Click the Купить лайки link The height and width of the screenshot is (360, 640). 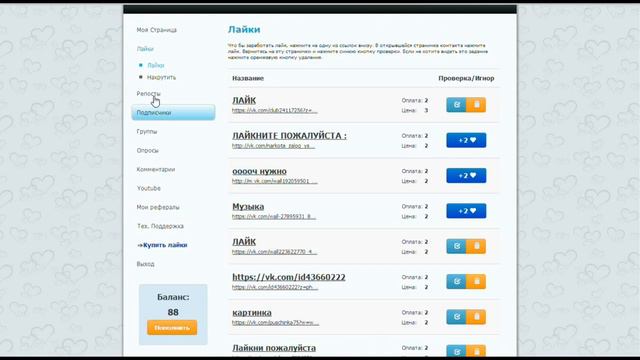162,245
